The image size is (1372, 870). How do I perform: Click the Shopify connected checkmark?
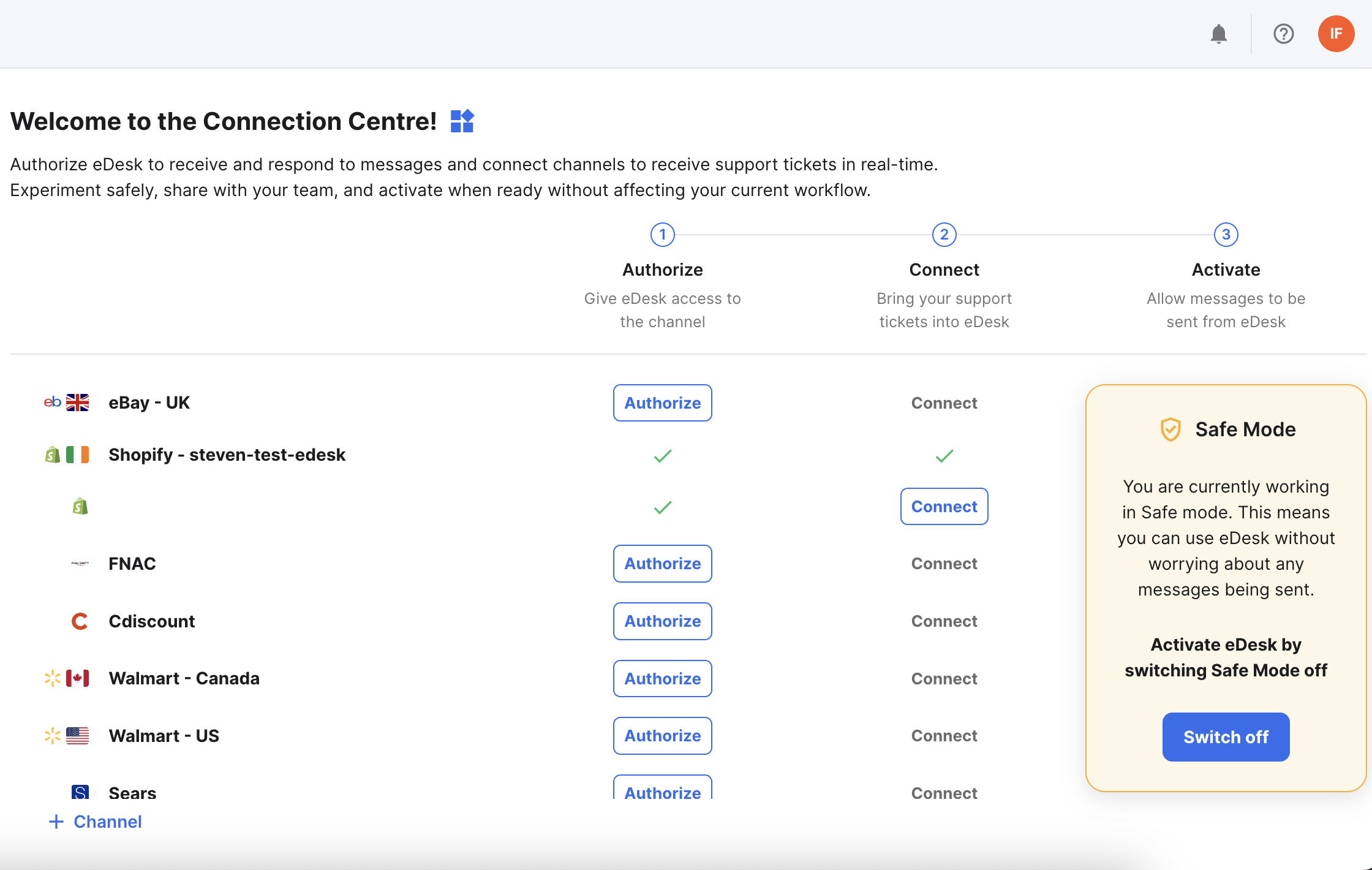click(943, 455)
